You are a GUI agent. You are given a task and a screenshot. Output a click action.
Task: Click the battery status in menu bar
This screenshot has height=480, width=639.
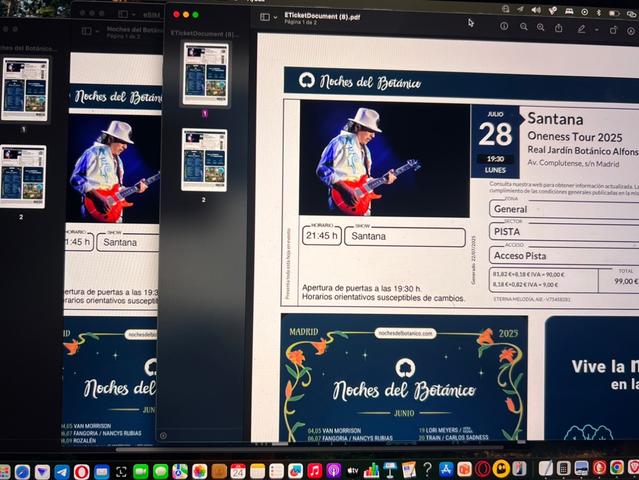click(x=614, y=13)
